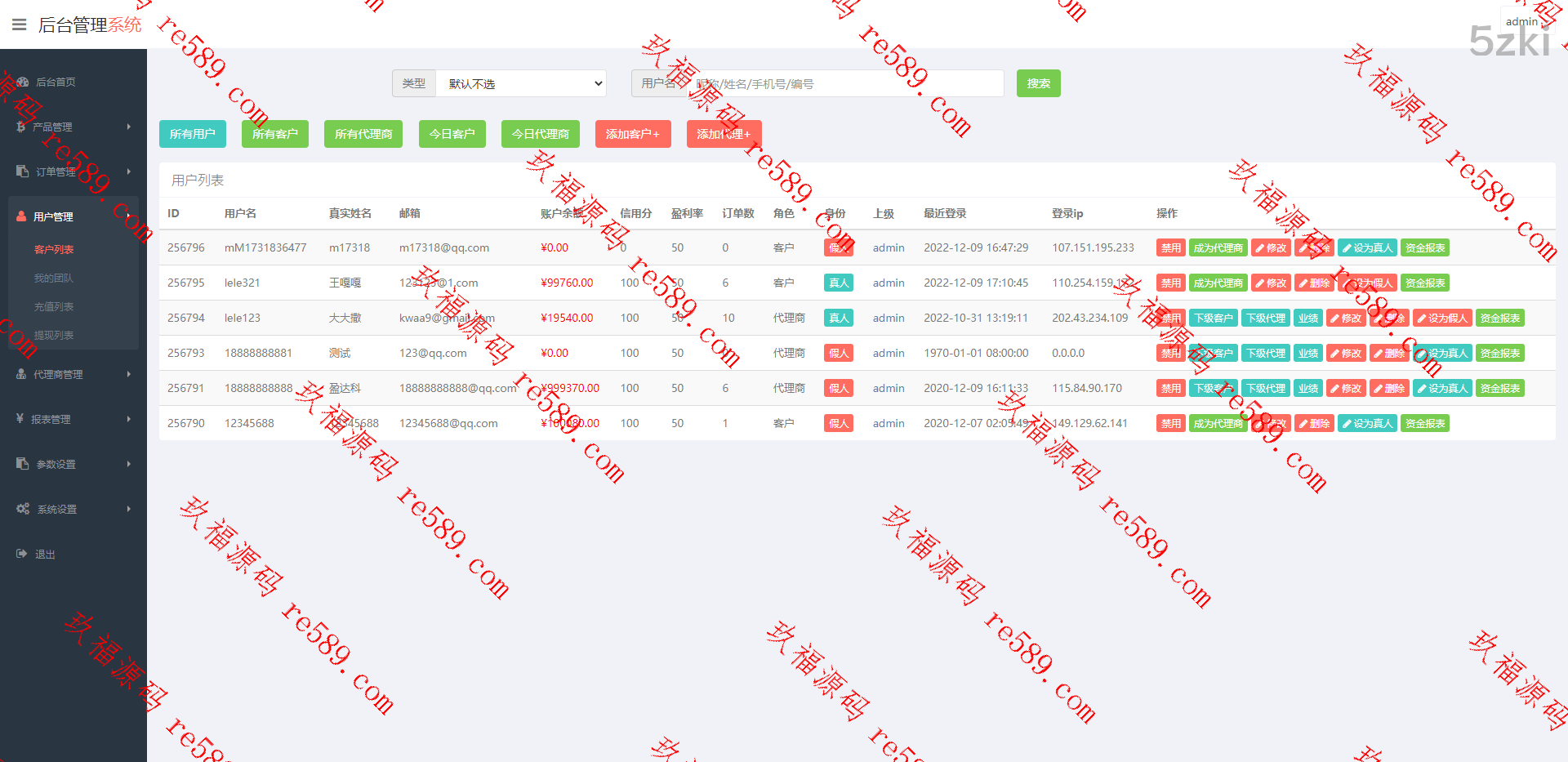
Task: Expand the 系统设置 menu arrow
Action: [x=129, y=509]
